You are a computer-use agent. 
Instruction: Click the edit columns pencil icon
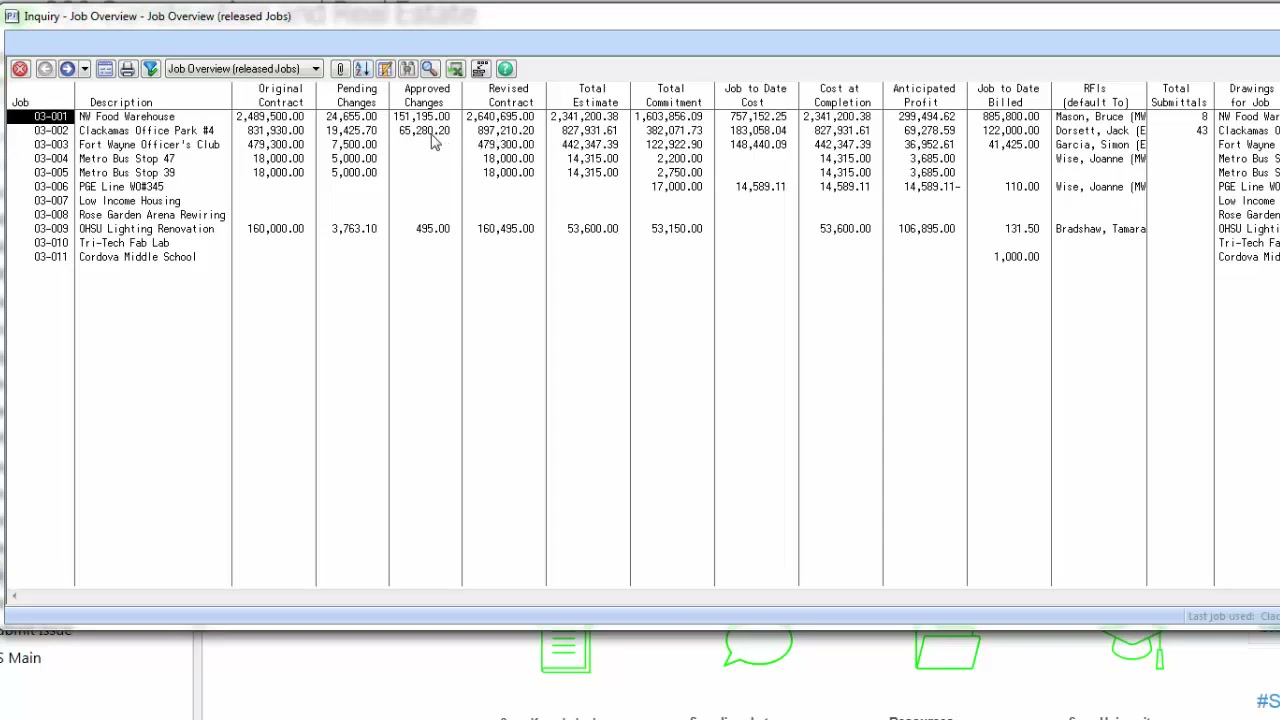tap(385, 69)
